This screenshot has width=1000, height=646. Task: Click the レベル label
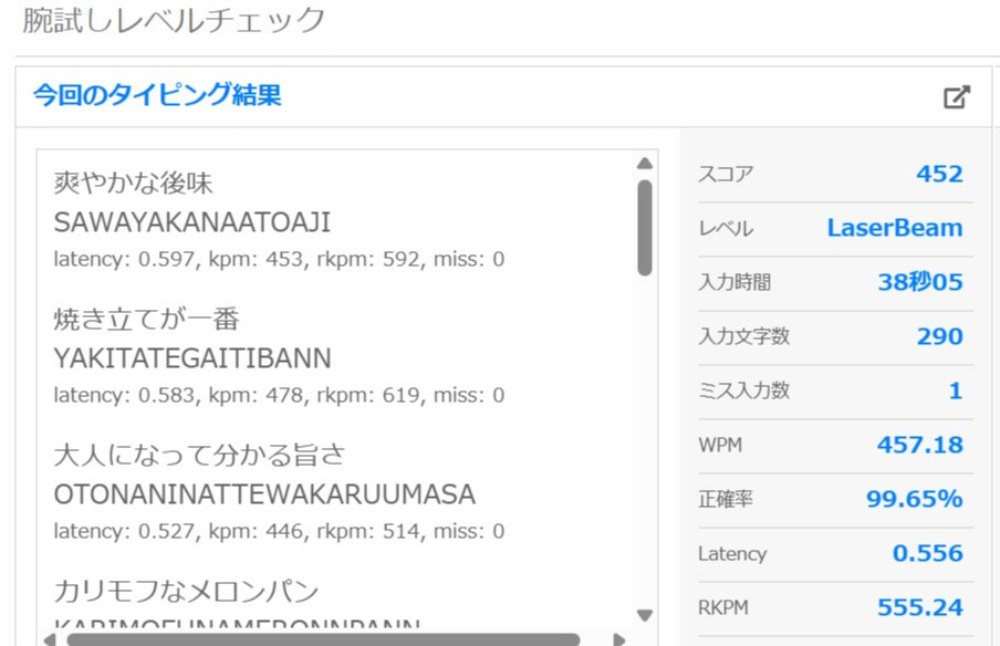coord(726,228)
